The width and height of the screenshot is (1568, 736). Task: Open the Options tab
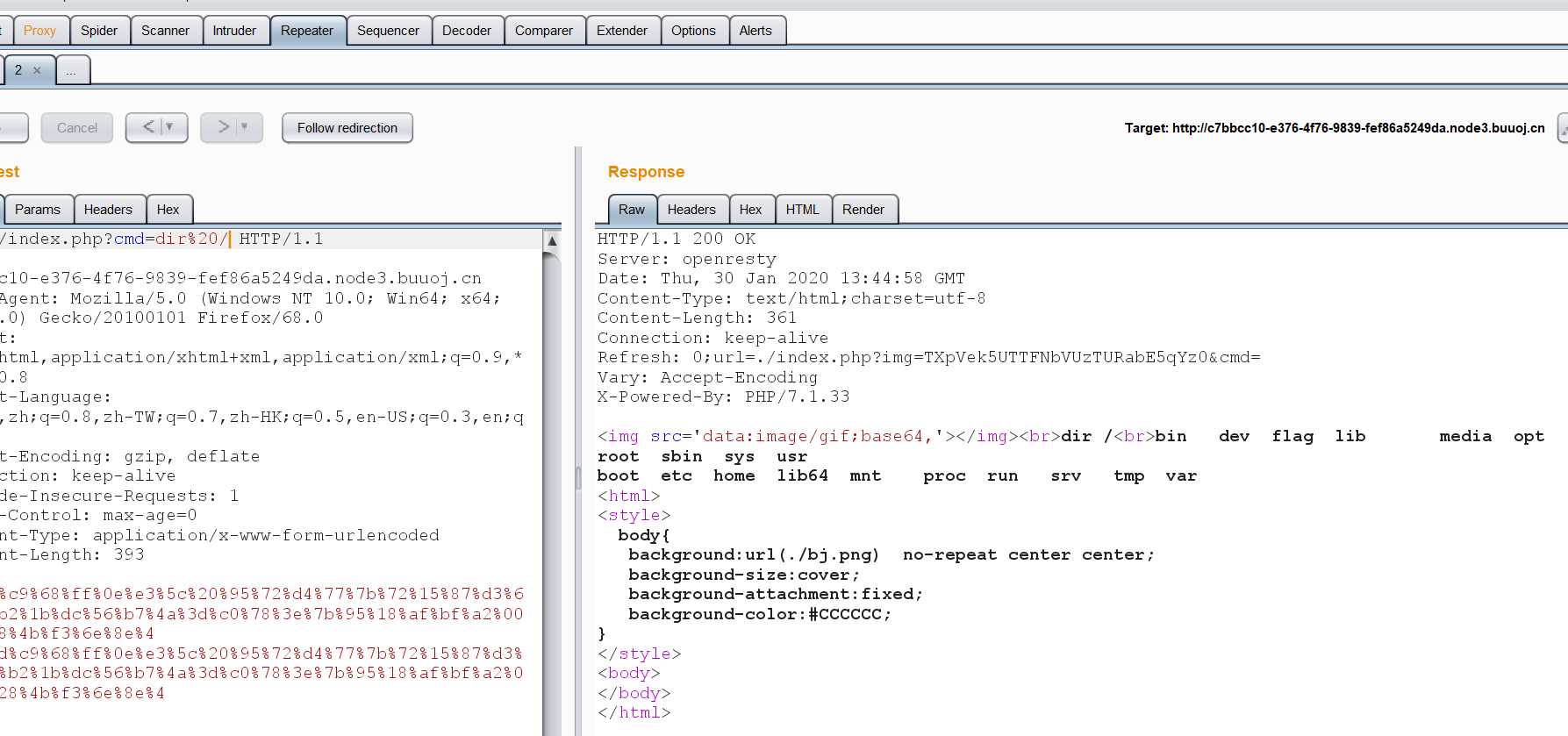(693, 31)
